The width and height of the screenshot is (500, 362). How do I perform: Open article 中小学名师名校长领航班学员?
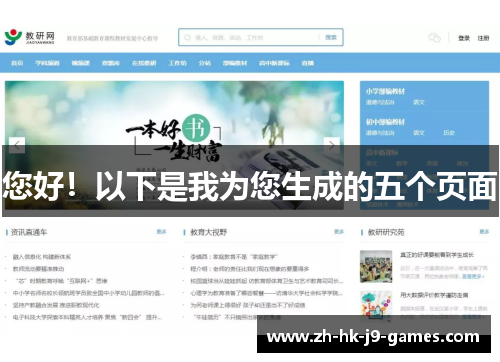(x=89, y=293)
